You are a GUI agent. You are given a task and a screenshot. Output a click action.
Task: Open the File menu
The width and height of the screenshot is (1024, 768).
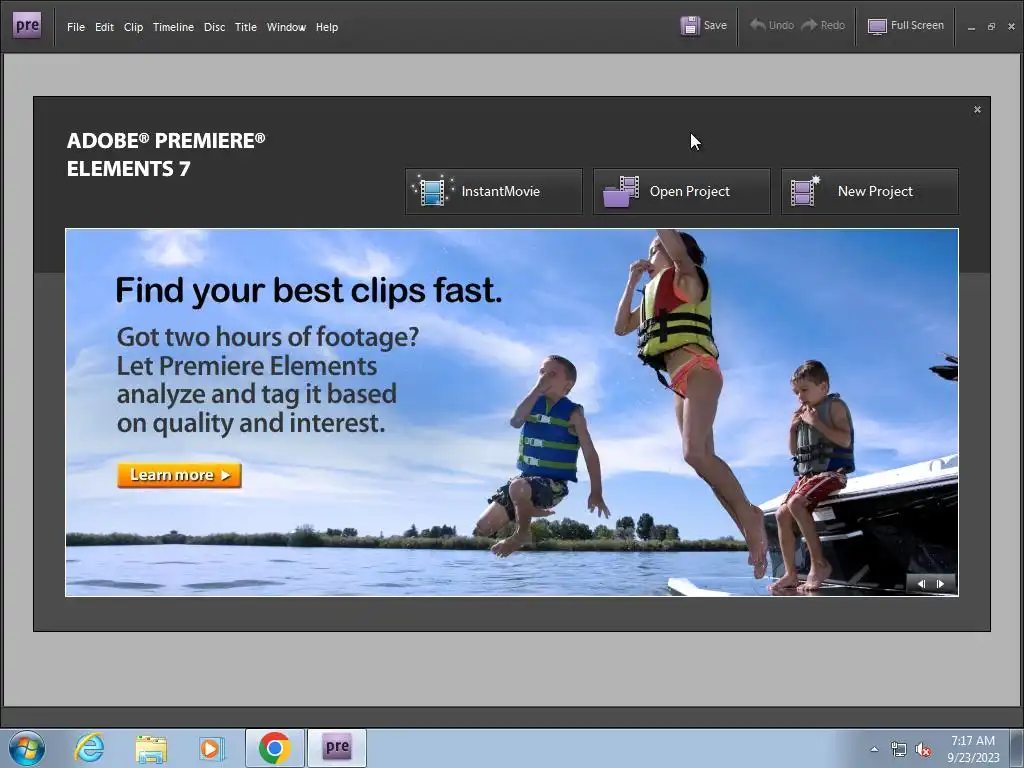pos(76,27)
